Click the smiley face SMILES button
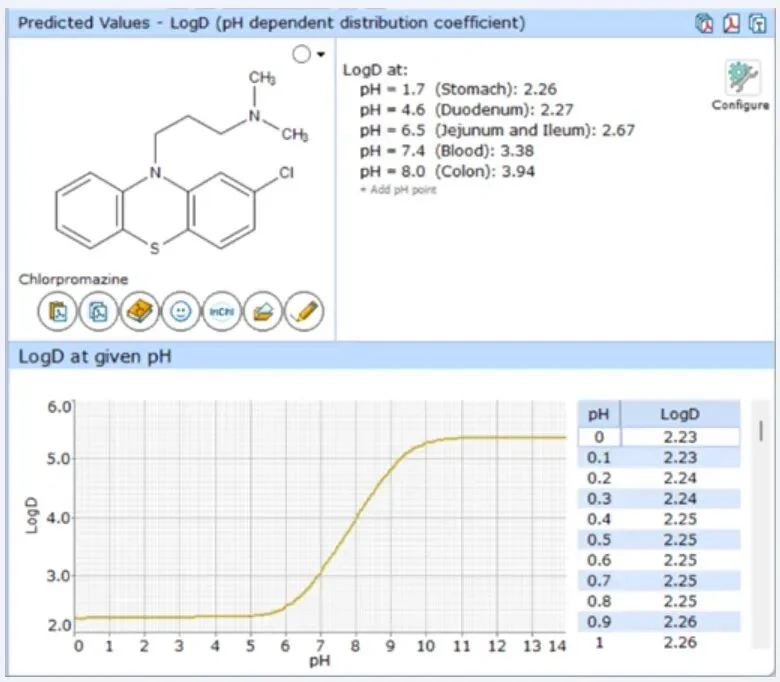This screenshot has width=780, height=682. point(180,311)
